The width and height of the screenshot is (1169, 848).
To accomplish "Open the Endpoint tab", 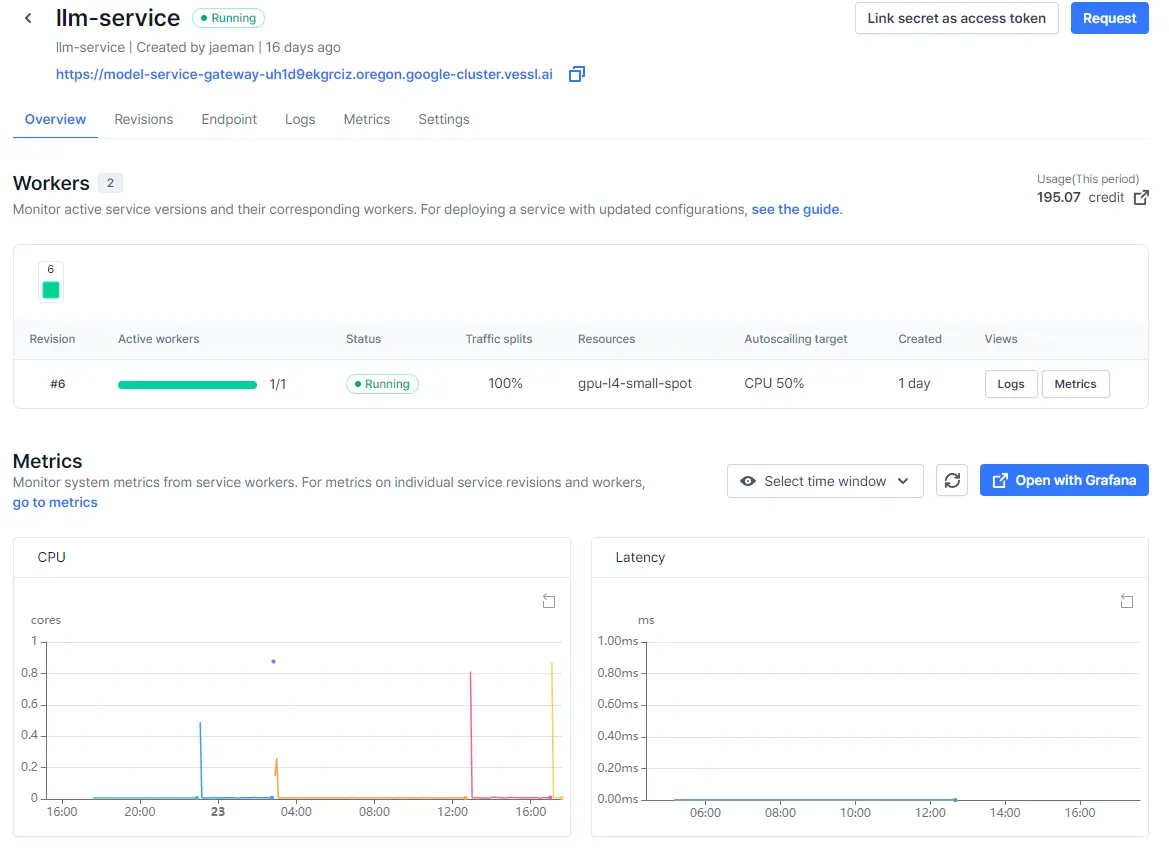I will 229,119.
